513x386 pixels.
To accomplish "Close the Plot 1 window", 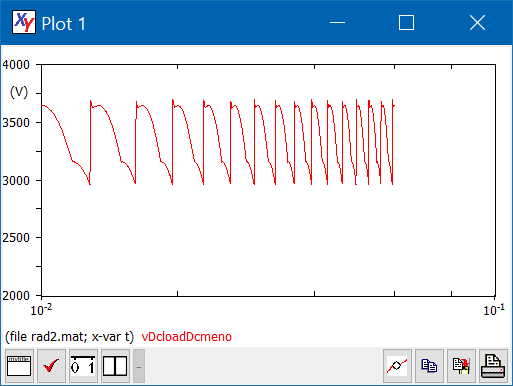I will [477, 23].
